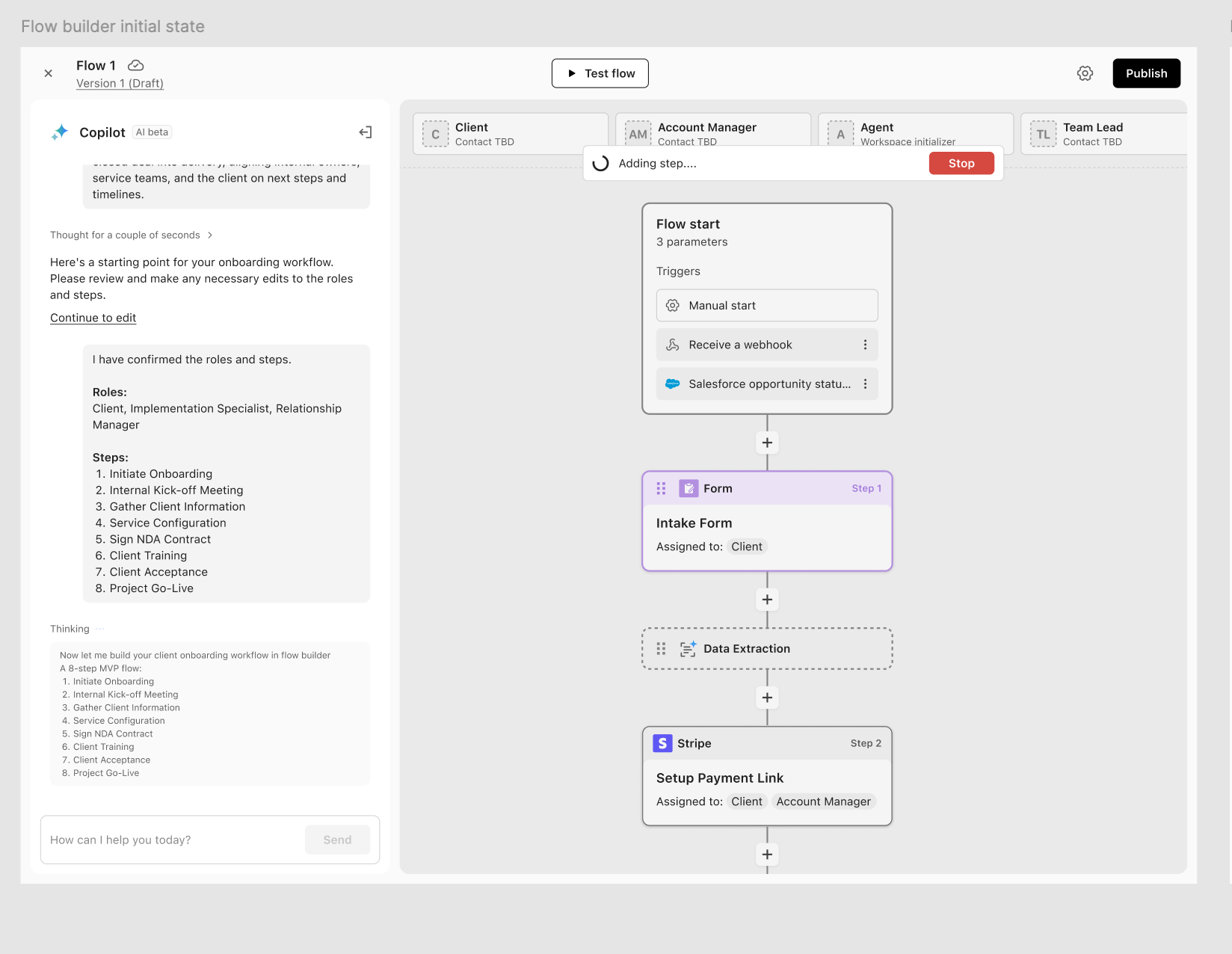The height and width of the screenshot is (954, 1232).
Task: Click the Client assignee chip on Intake Form
Action: coord(747,547)
